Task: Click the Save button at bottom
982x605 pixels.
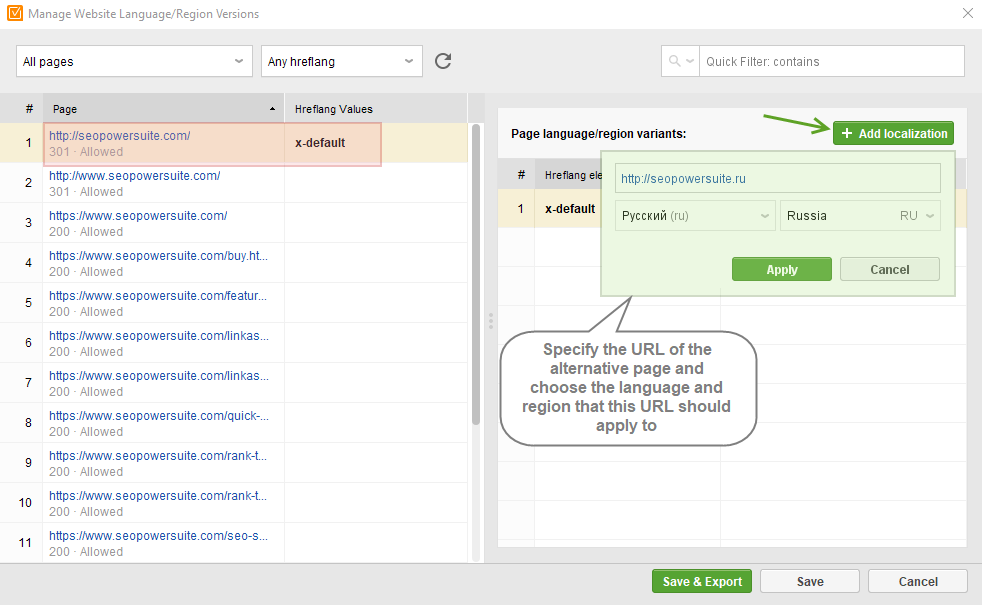Action: pyautogui.click(x=810, y=581)
